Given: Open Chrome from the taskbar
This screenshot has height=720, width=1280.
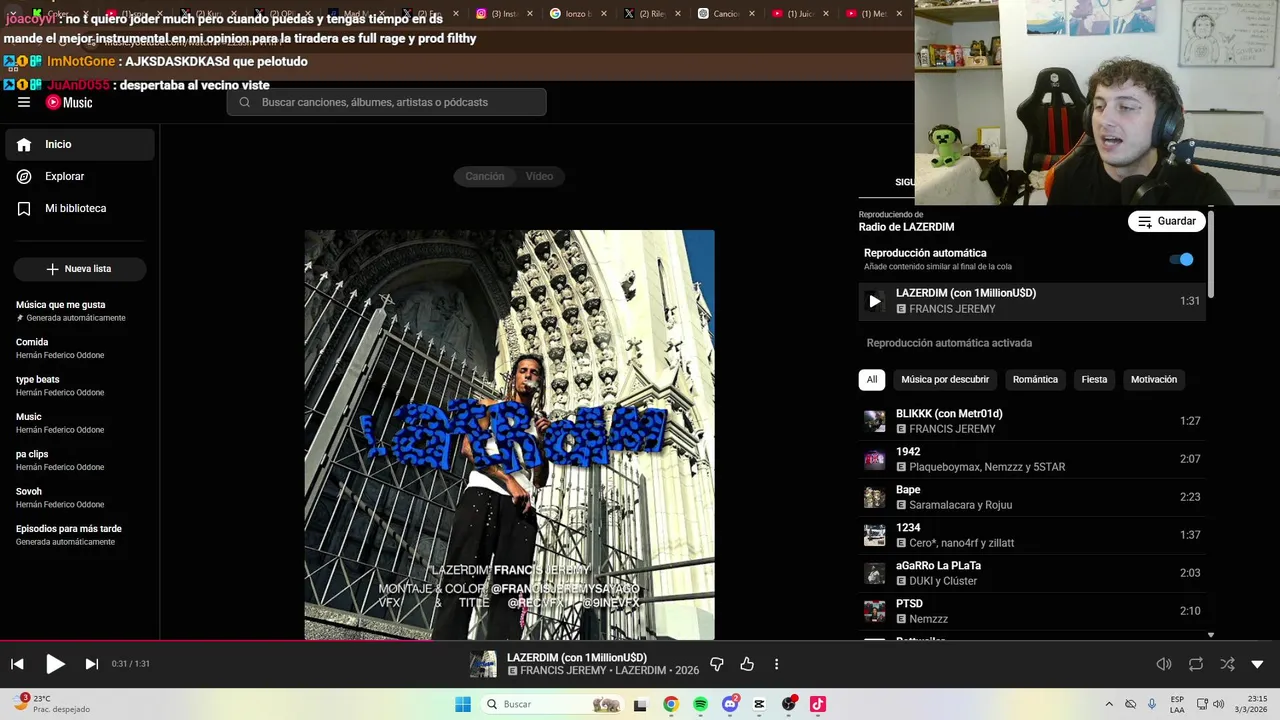Looking at the screenshot, I should click(x=671, y=704).
